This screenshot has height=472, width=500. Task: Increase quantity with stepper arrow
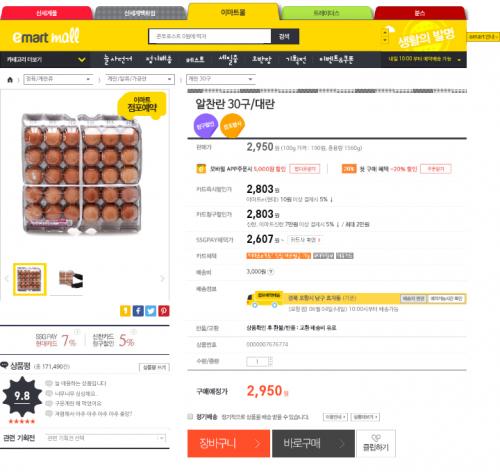click(270, 359)
